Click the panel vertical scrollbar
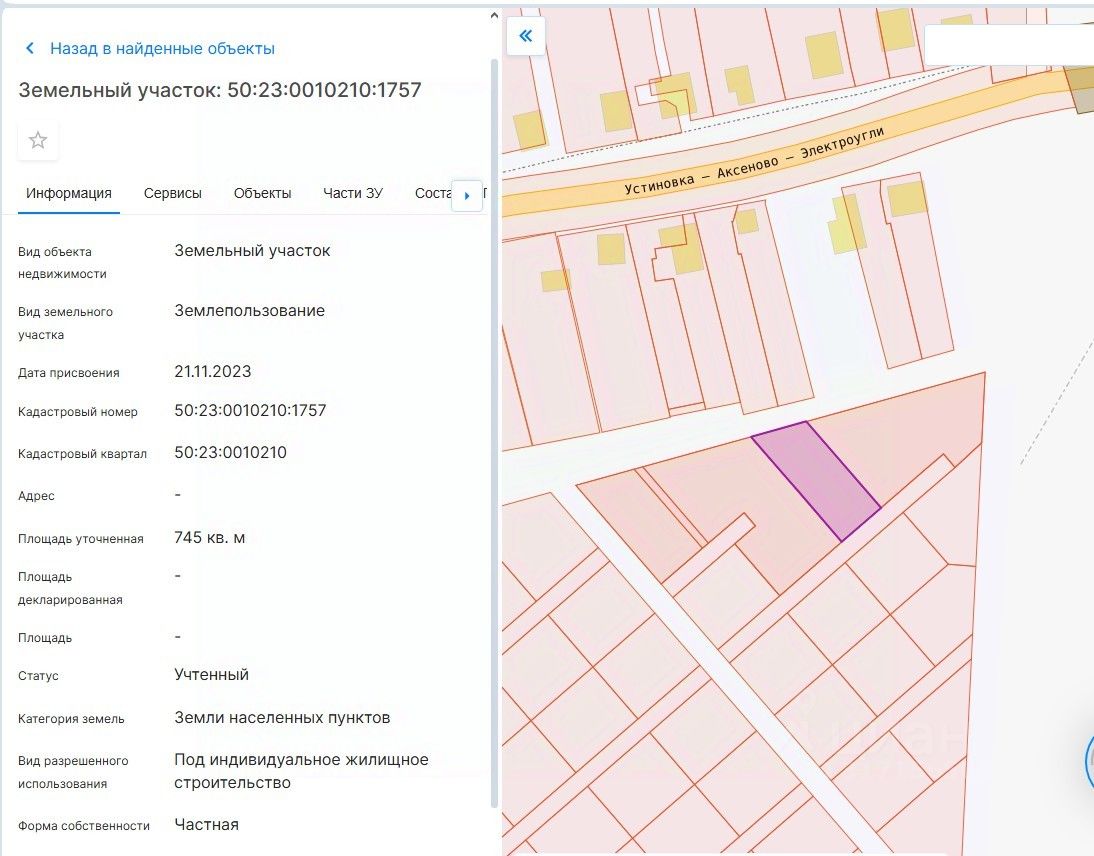The height and width of the screenshot is (856, 1094). (x=495, y=433)
